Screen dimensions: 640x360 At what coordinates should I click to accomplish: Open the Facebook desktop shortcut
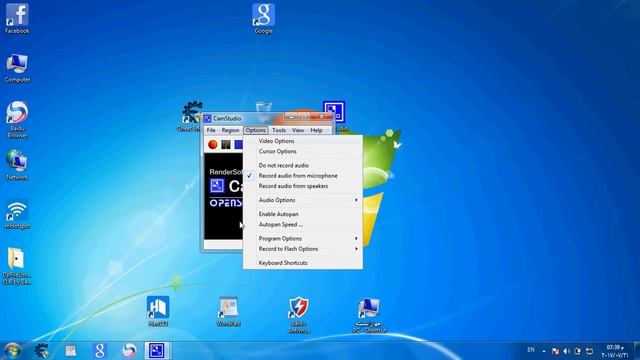pos(17,19)
